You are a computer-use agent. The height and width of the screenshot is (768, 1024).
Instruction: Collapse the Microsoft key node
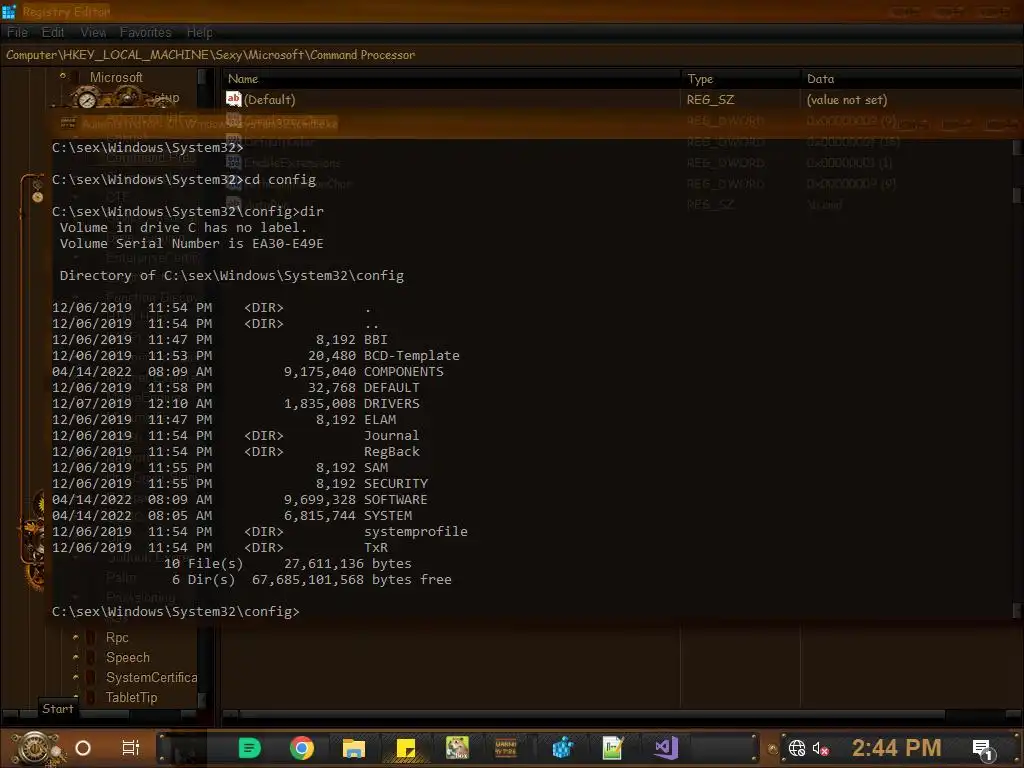[x=63, y=76]
